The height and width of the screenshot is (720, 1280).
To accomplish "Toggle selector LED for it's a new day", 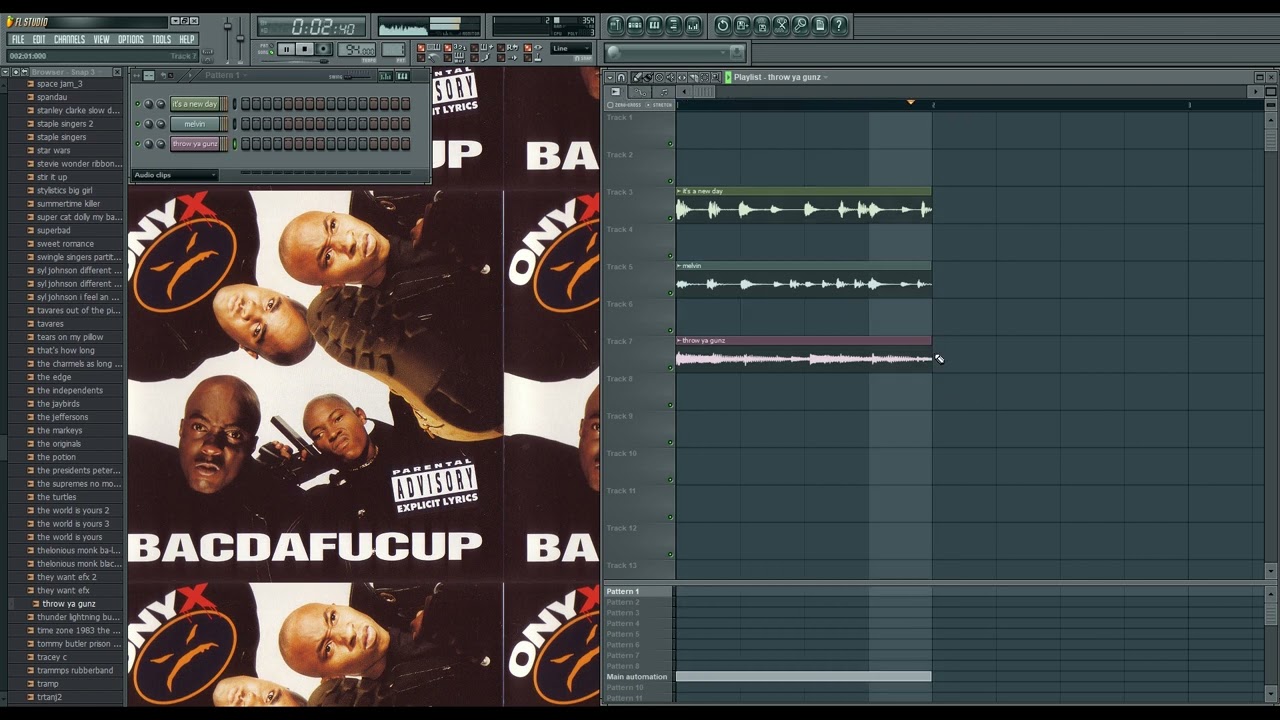I will tap(235, 104).
